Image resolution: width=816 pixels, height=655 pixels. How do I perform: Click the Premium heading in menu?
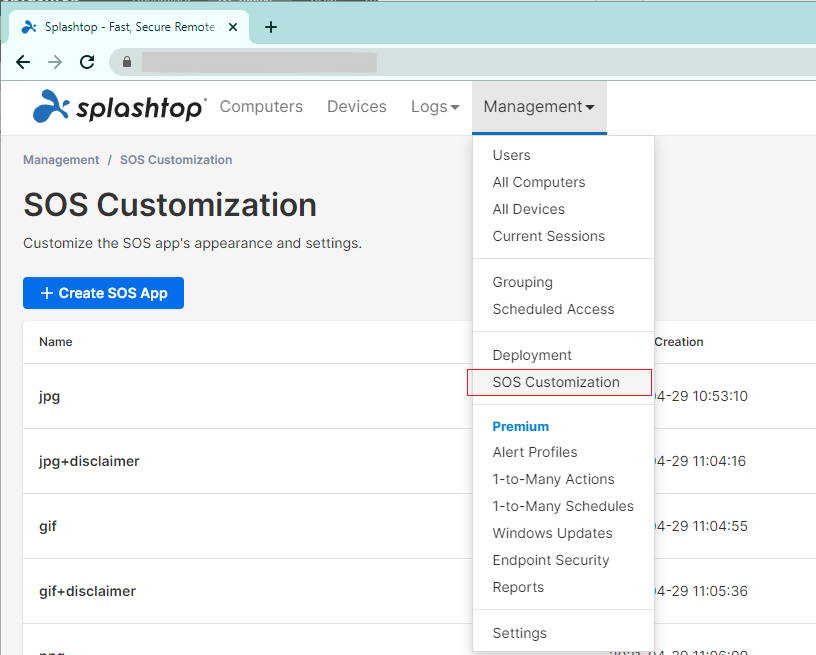point(520,426)
